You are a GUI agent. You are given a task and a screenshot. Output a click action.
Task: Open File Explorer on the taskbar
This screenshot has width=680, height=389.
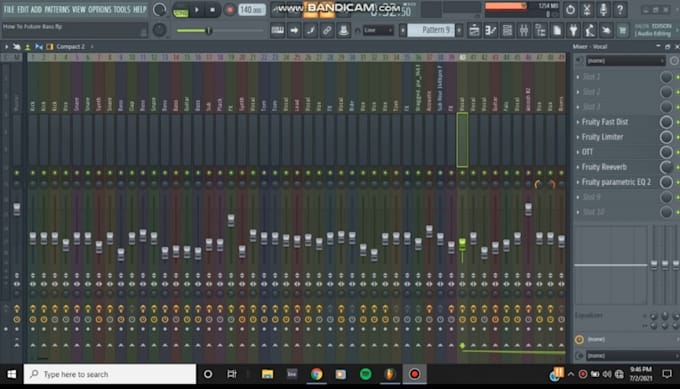coord(267,374)
